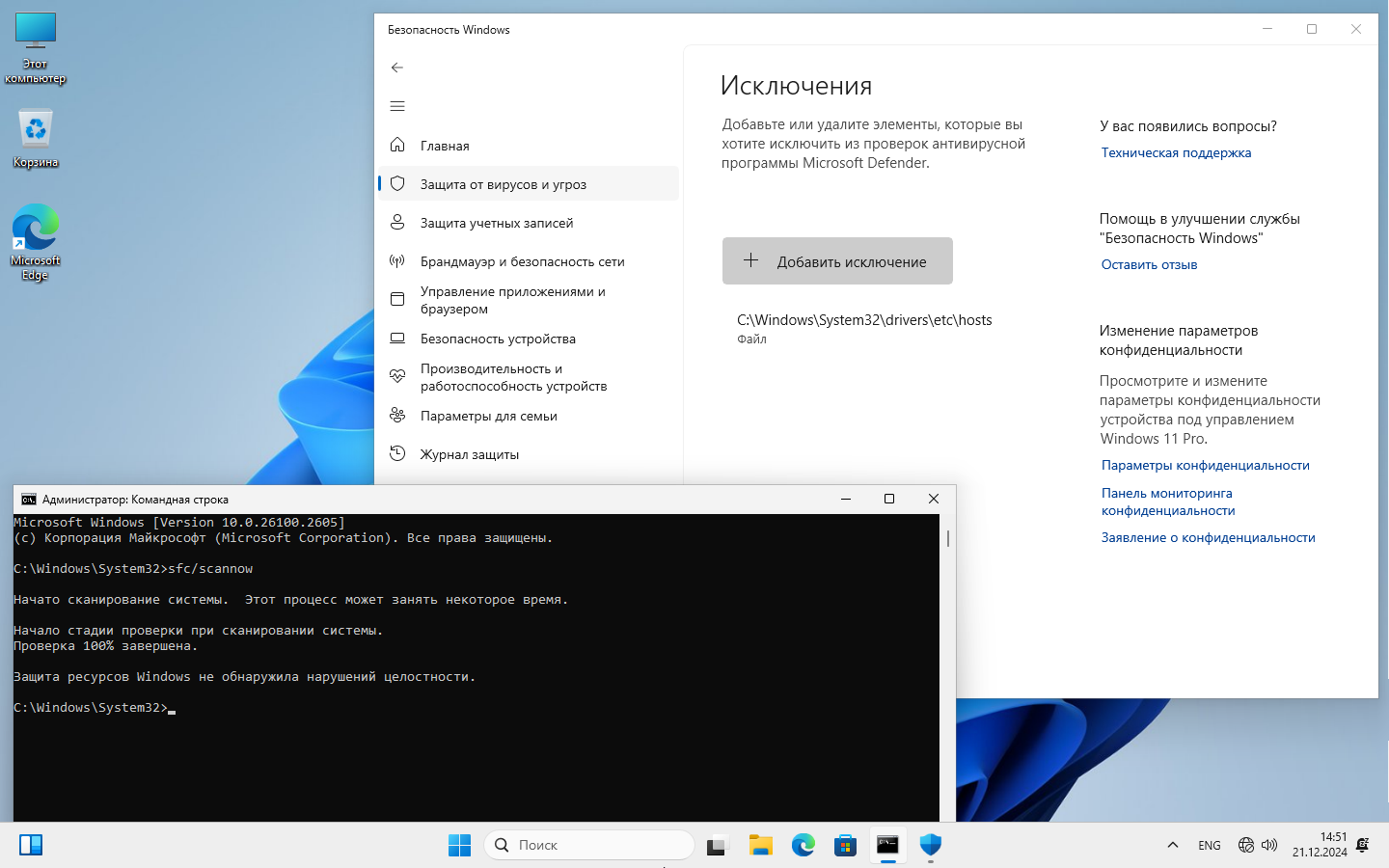
Task: Open Панель мониторинга конфиденциальности link
Action: pos(1168,502)
